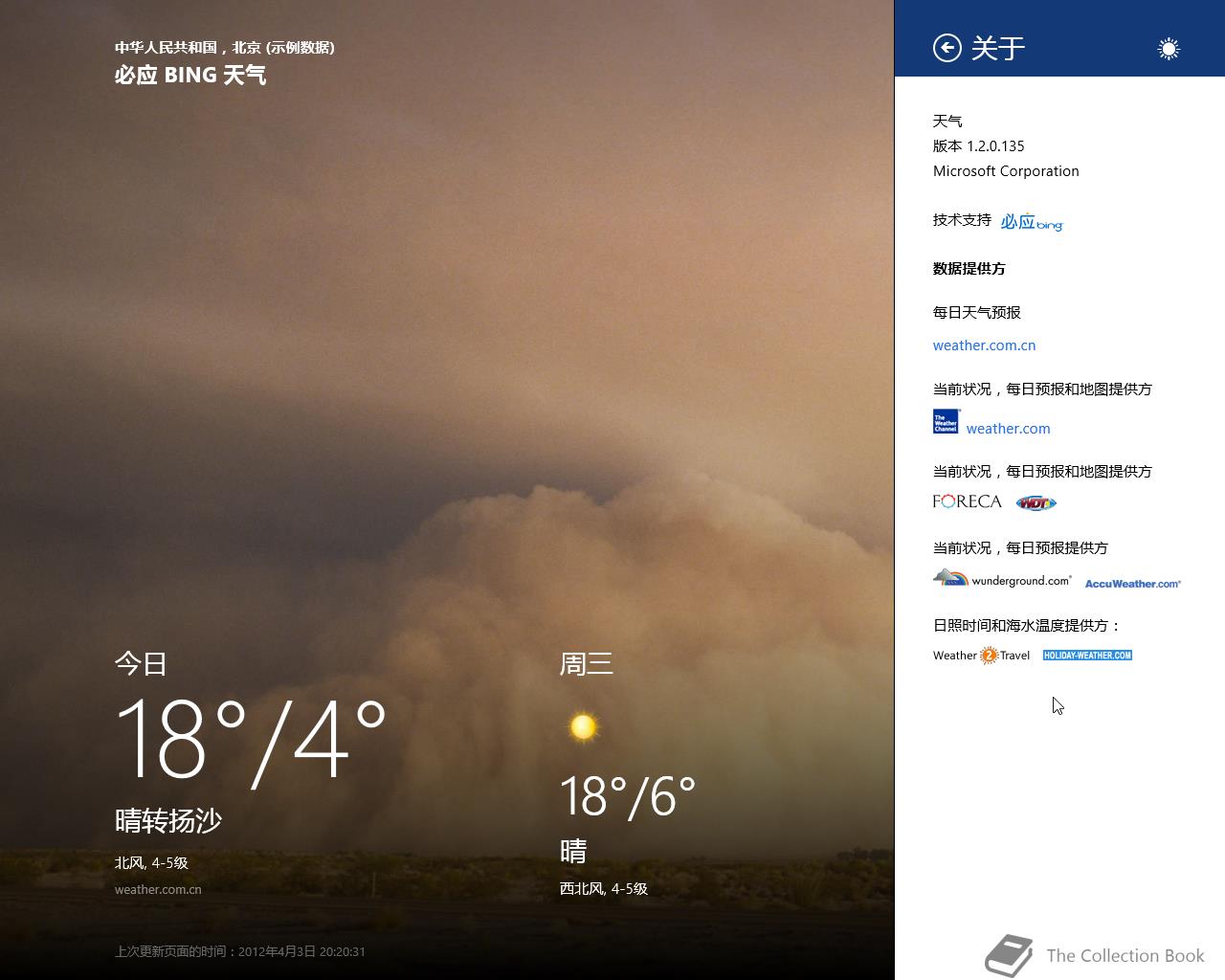This screenshot has height=980, width=1225.
Task: Click the Weather2Travel logo
Action: pos(982,656)
